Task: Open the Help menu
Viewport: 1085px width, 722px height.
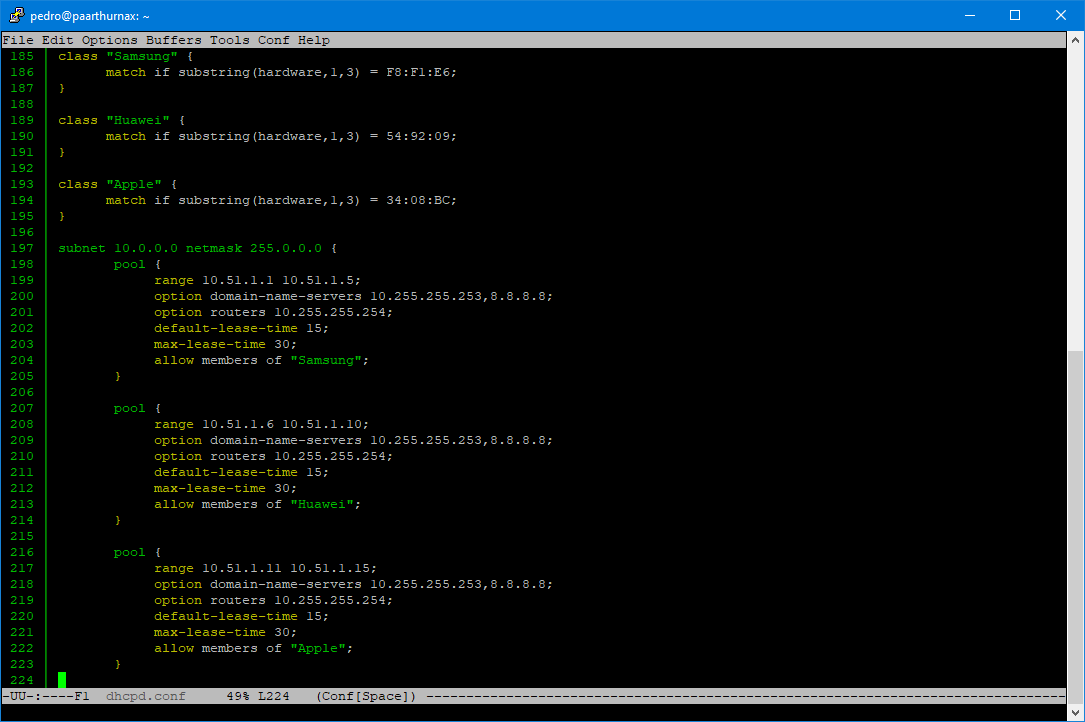Action: [x=314, y=40]
